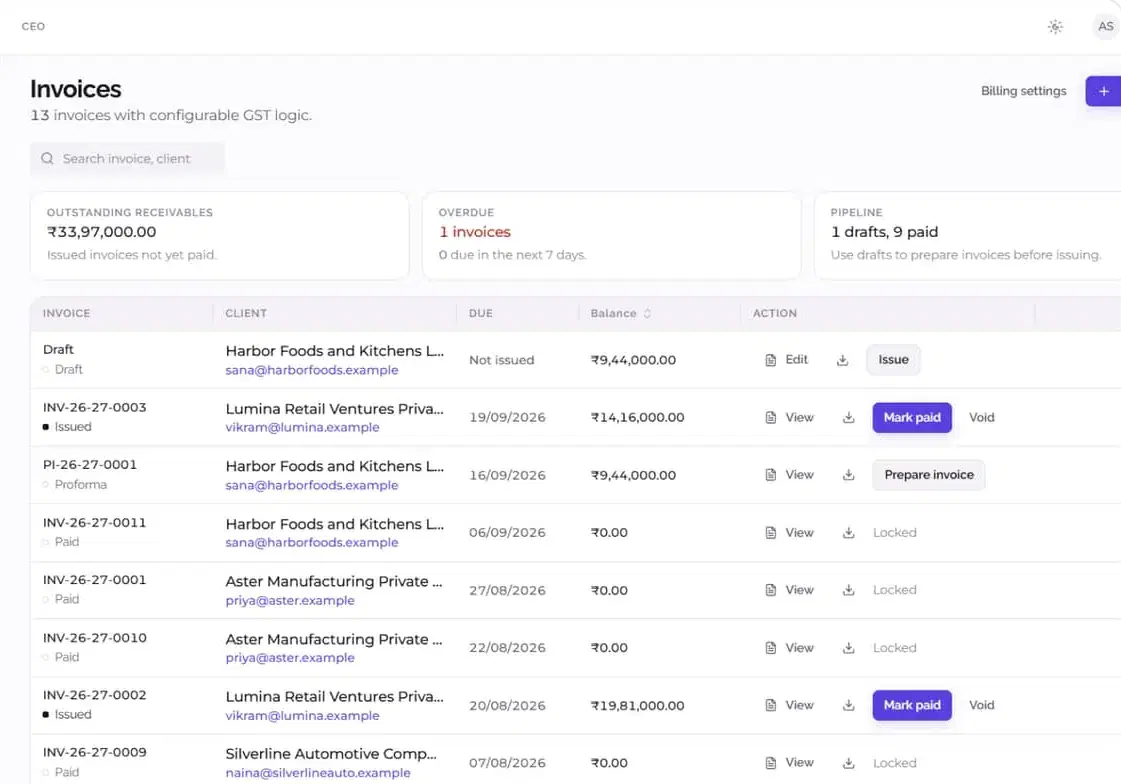Image resolution: width=1121 pixels, height=784 pixels.
Task: Open email link vikram@lumina.example in INV-26-27-0003 row
Action: (302, 427)
